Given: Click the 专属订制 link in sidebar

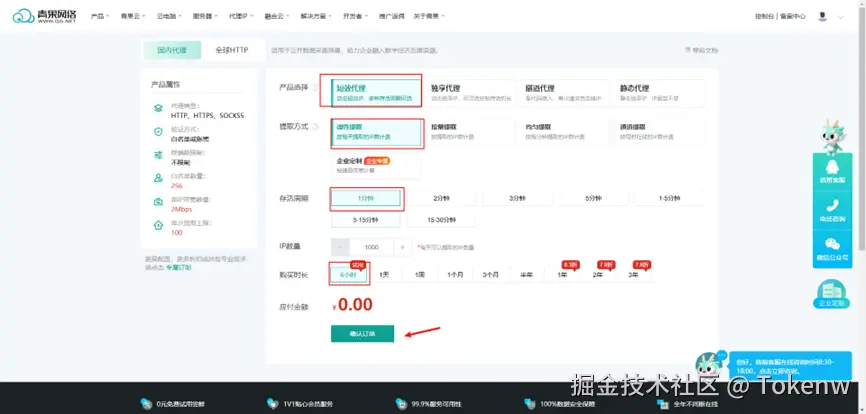Looking at the screenshot, I should 179,267.
